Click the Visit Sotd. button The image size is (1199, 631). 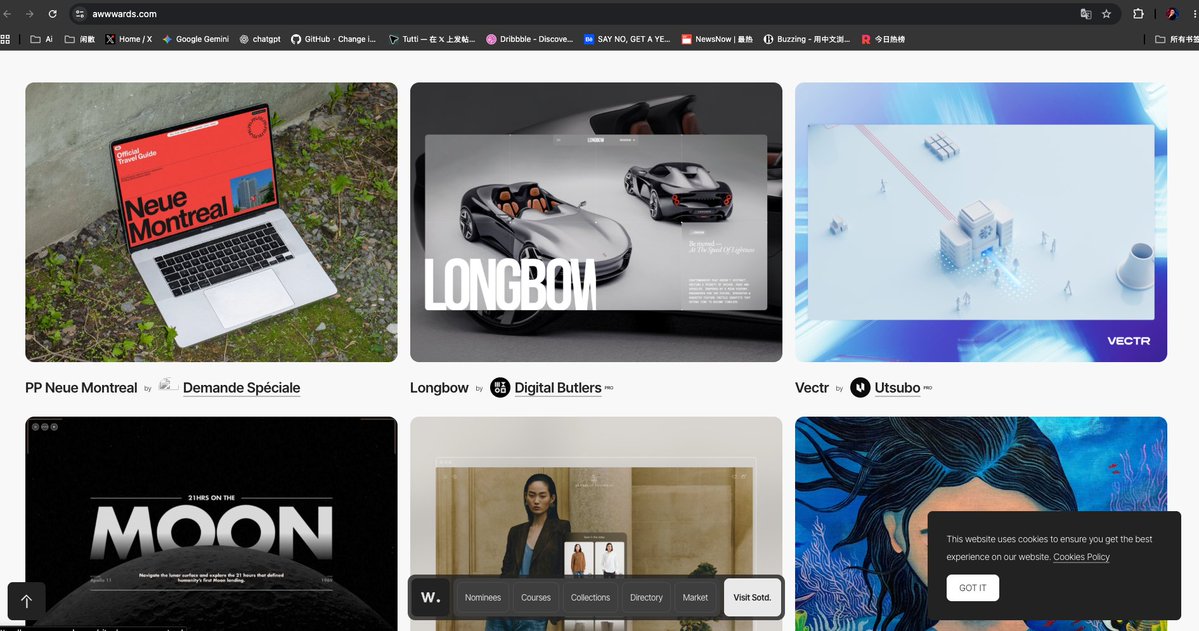[752, 597]
